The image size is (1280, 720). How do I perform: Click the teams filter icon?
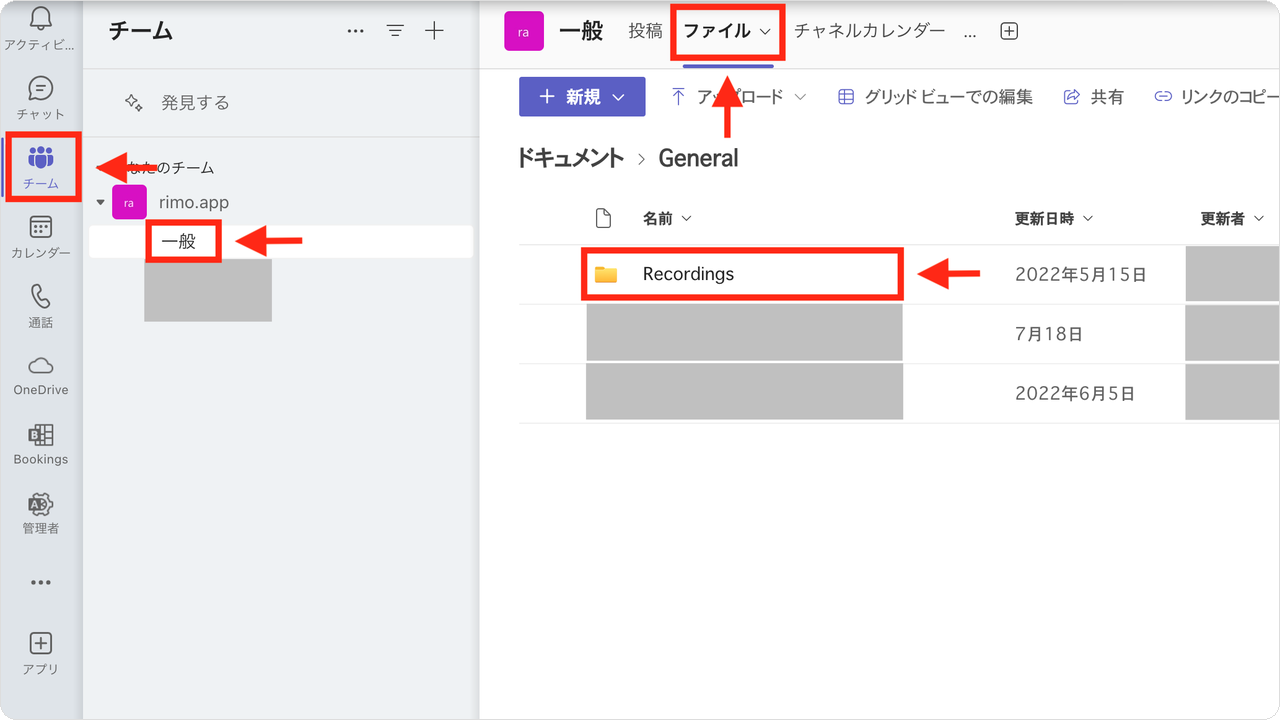pyautogui.click(x=395, y=31)
